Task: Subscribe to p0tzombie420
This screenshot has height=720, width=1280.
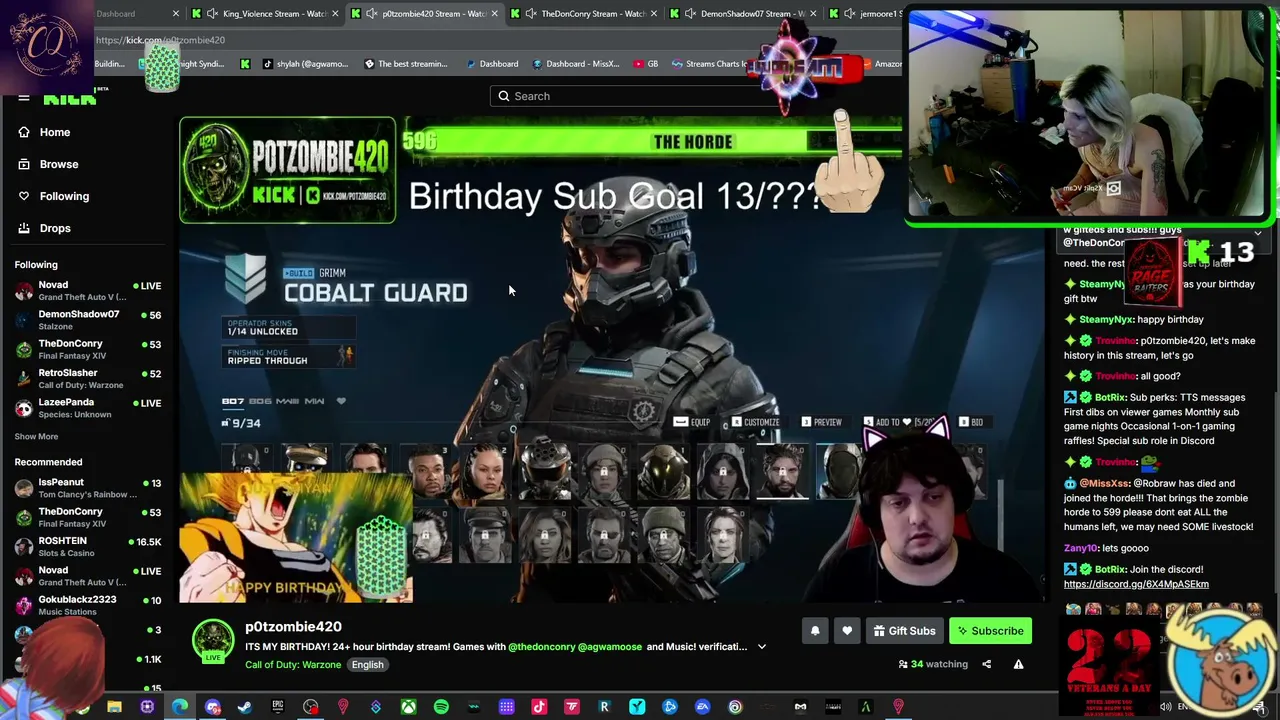Action: click(x=990, y=631)
